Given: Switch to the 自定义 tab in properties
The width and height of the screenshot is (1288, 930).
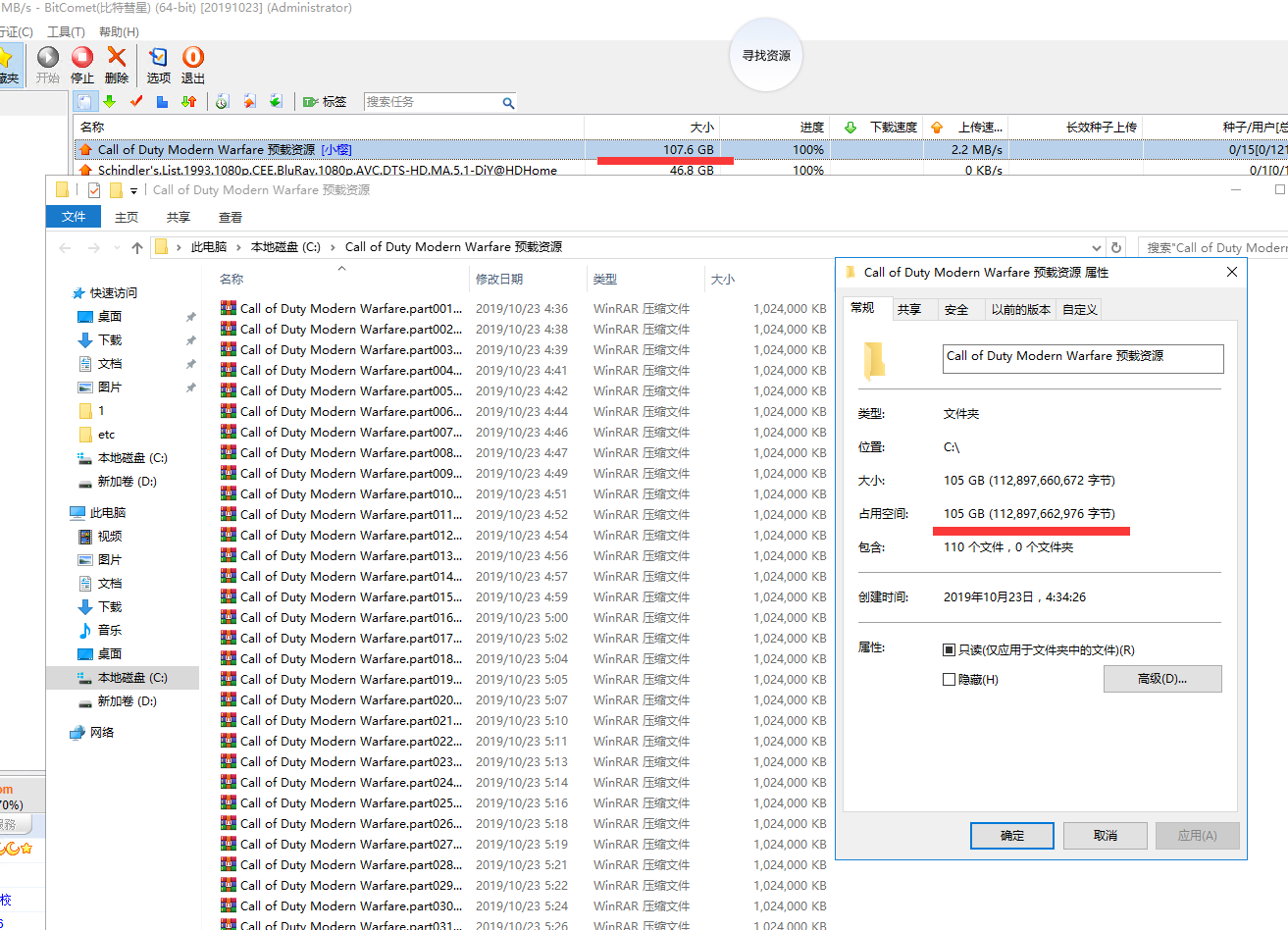Looking at the screenshot, I should tap(1079, 310).
